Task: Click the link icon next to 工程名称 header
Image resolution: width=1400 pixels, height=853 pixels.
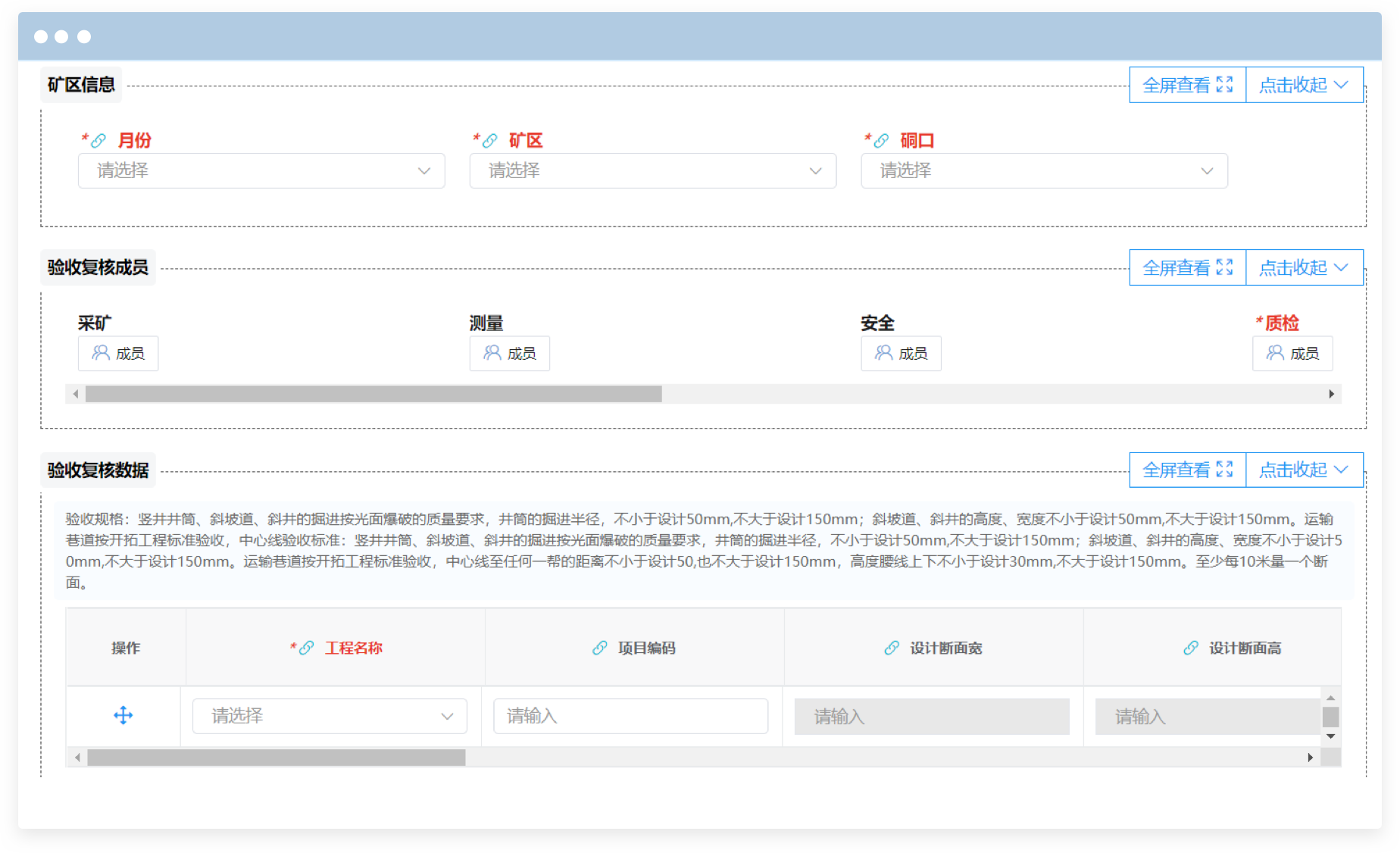Action: click(x=306, y=648)
